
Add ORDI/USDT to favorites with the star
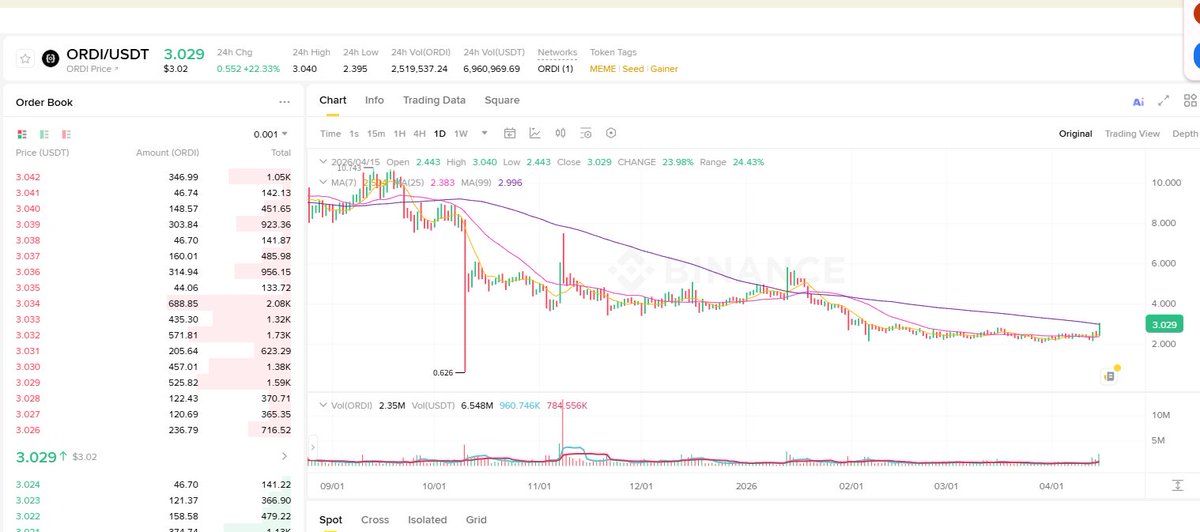25,60
